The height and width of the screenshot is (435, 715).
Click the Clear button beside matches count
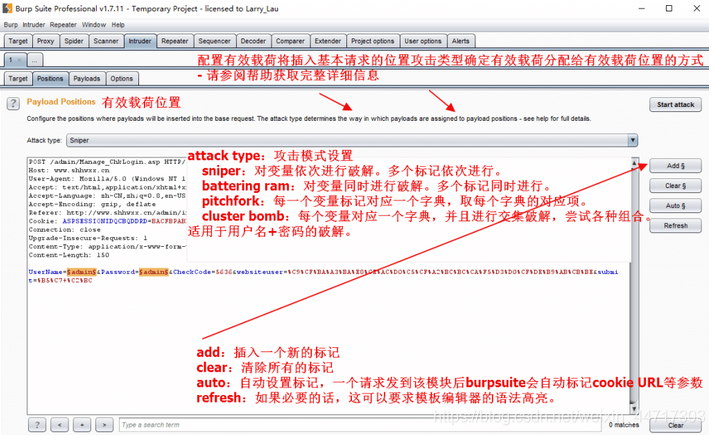(x=675, y=425)
